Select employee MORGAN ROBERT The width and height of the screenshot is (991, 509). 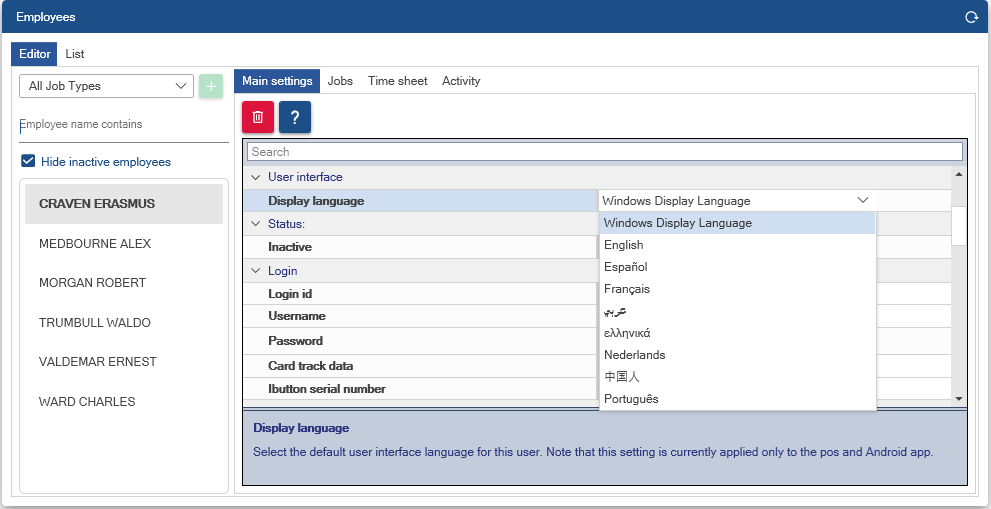(92, 283)
